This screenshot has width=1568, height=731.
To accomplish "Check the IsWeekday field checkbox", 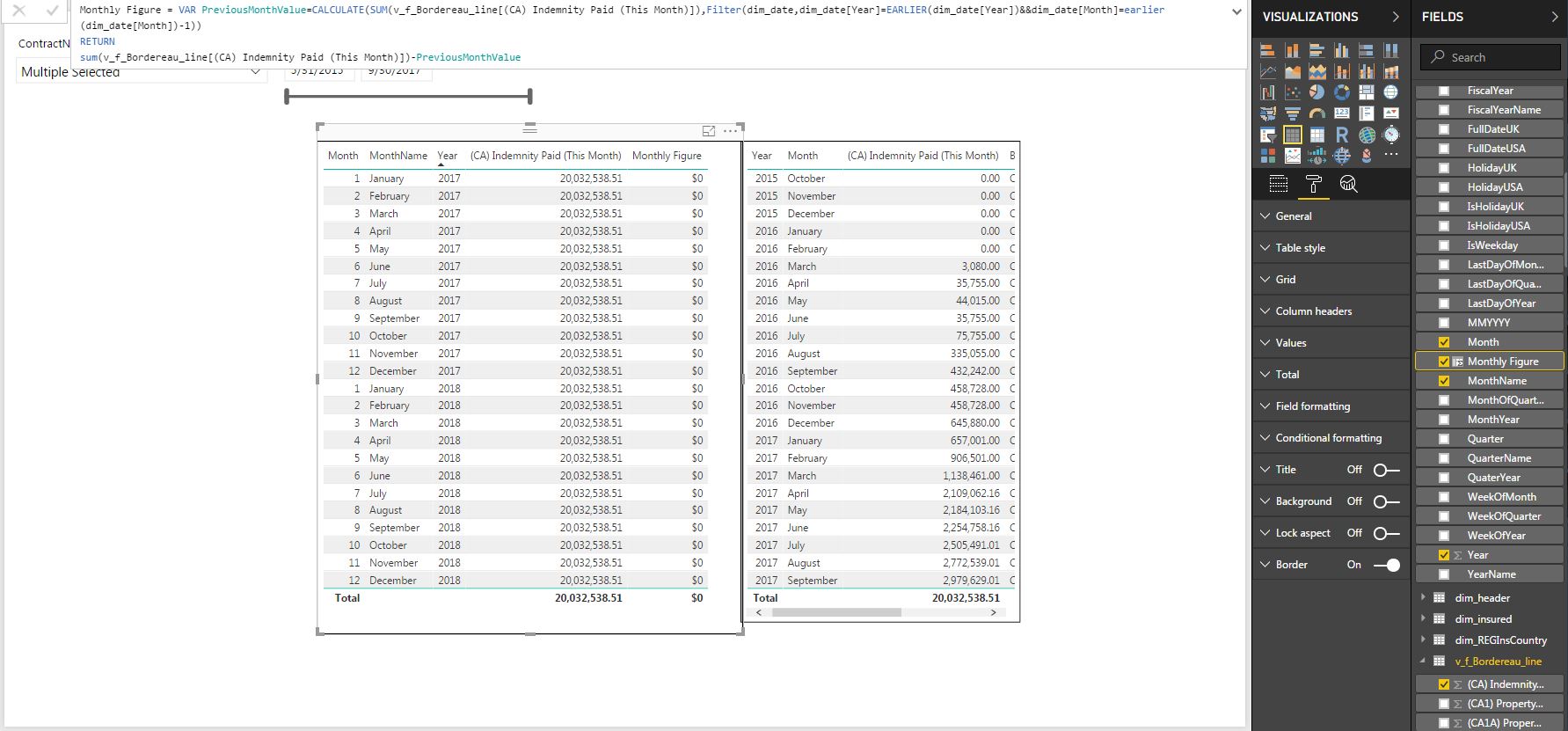I will pos(1444,245).
